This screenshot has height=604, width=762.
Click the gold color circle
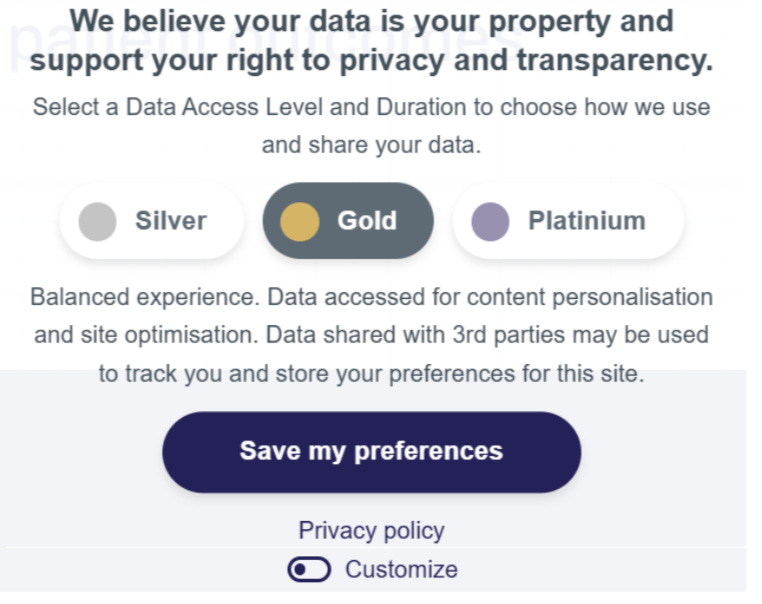point(300,221)
